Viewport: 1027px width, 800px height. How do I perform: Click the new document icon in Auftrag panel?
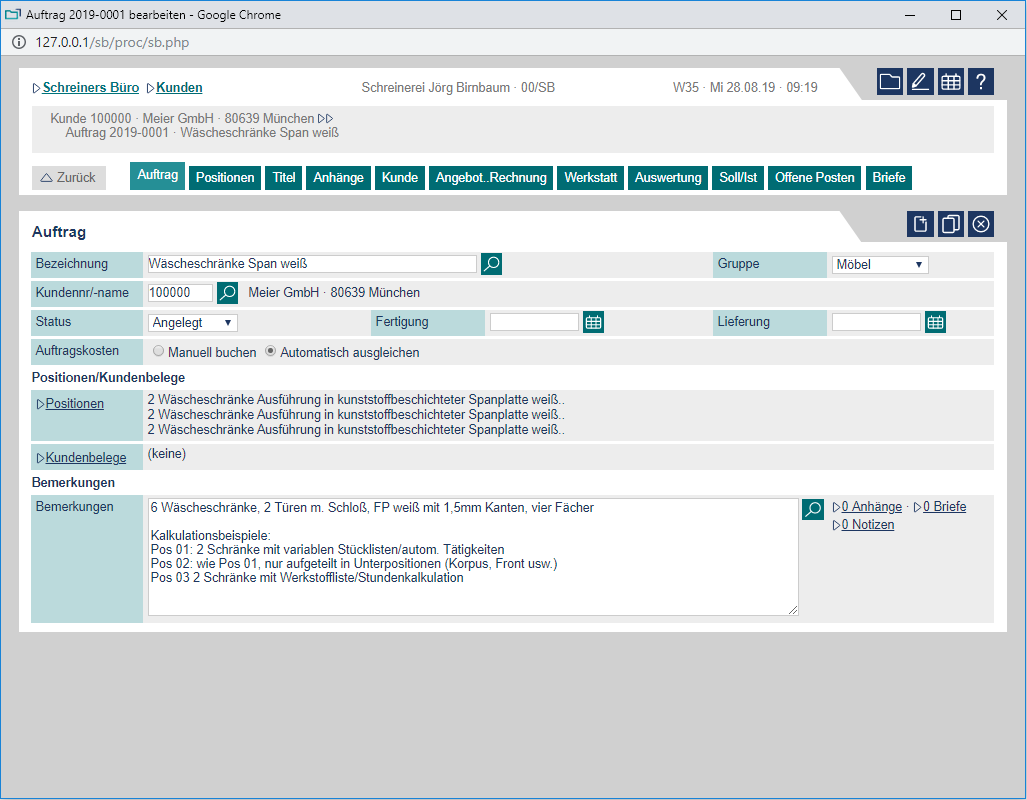(920, 224)
